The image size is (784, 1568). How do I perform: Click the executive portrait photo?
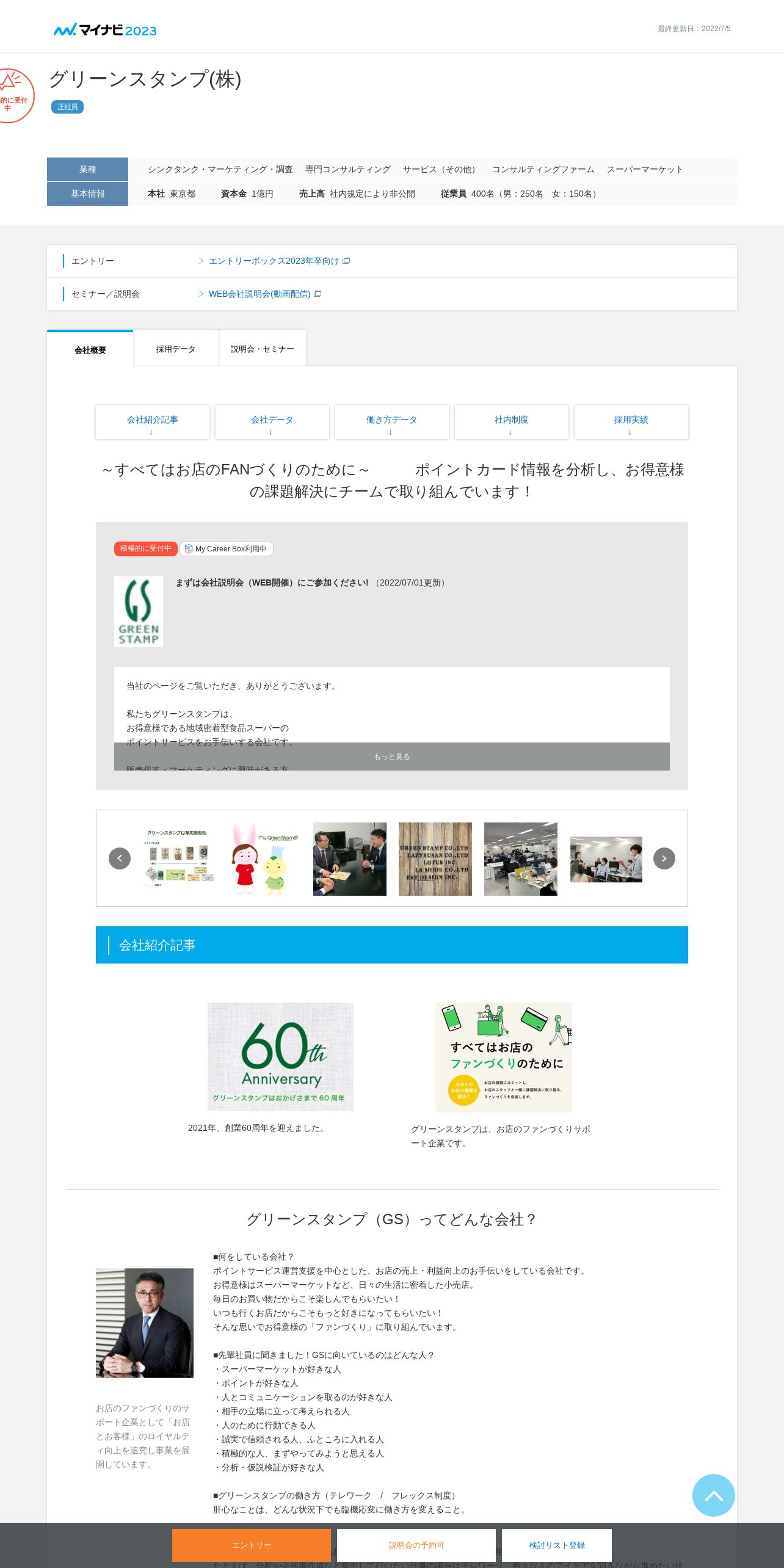(145, 1323)
